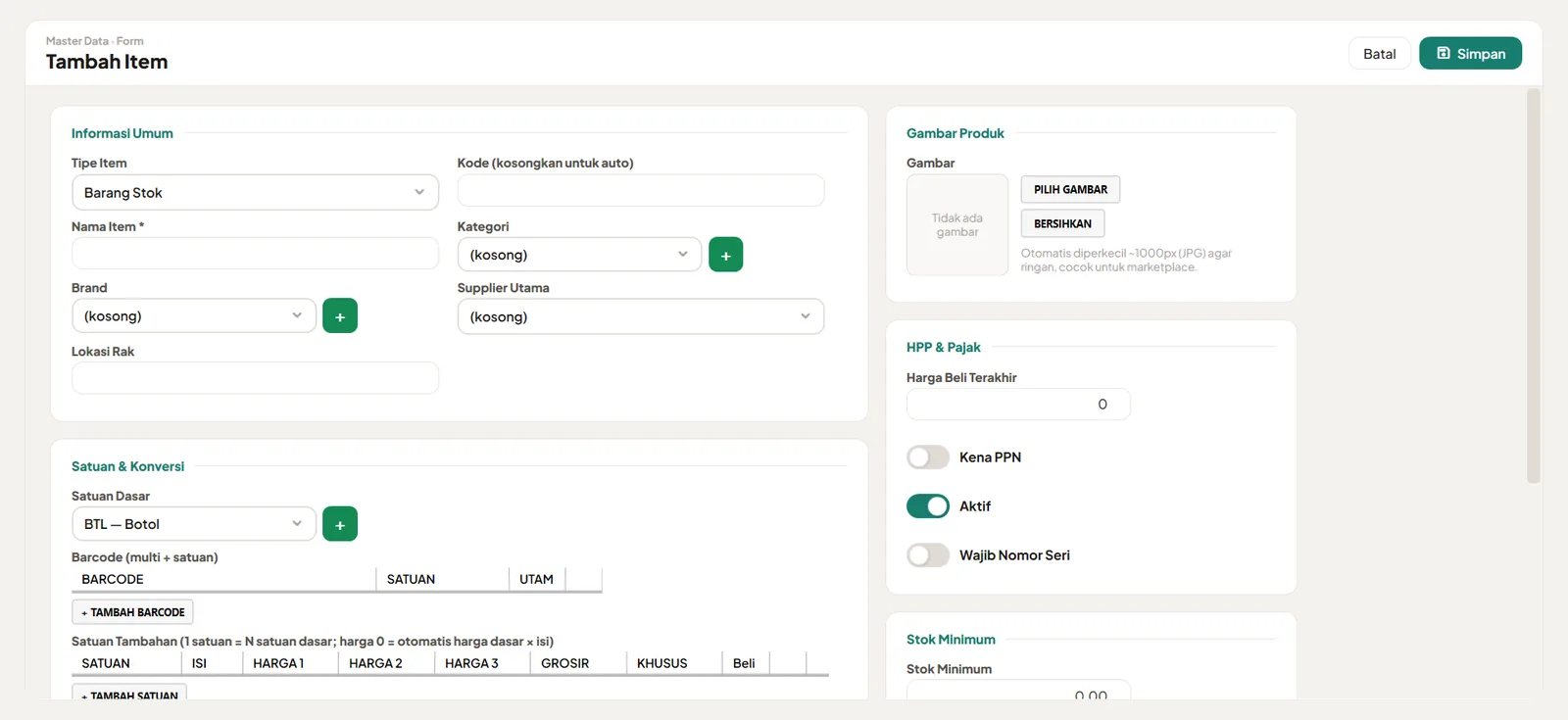This screenshot has height=720, width=1568.
Task: Focus the Nama Item input field
Action: coord(255,253)
